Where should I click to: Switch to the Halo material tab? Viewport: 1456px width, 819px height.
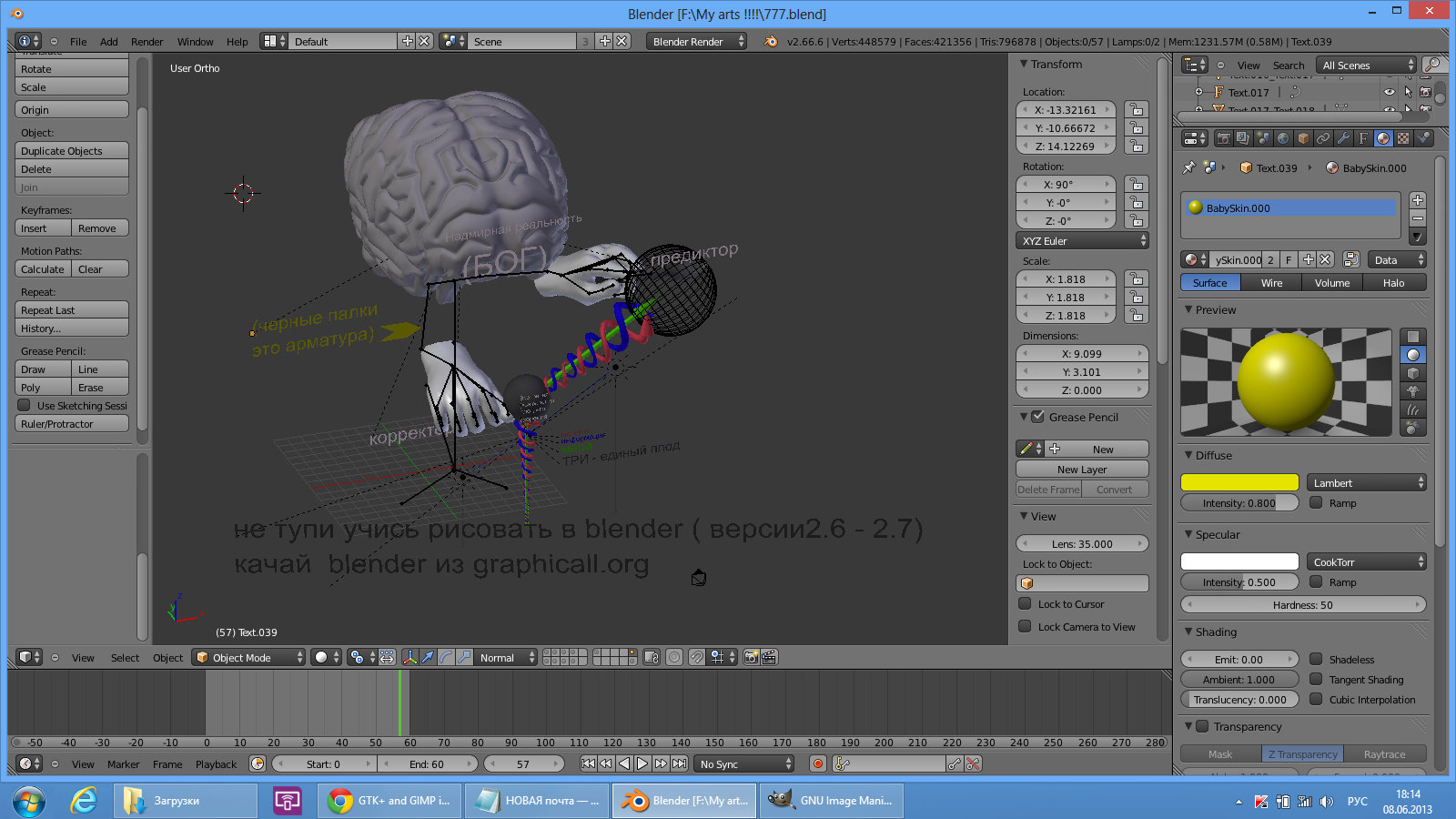click(1393, 282)
